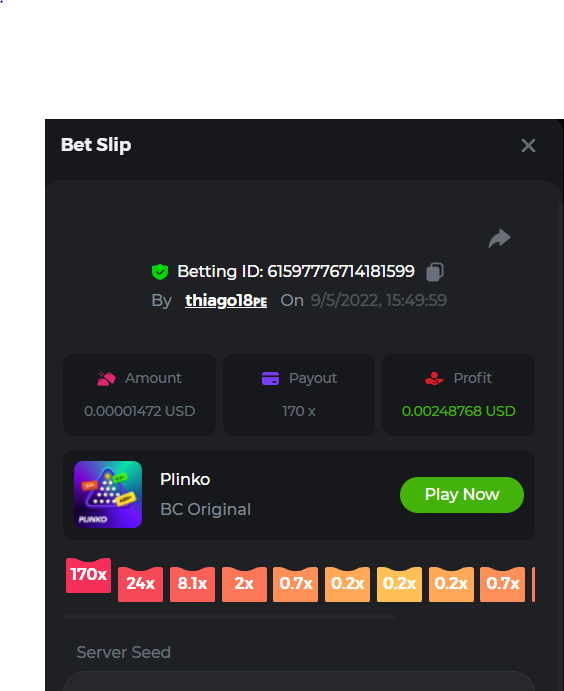564x691 pixels.
Task: Copy the Betting ID with copy icon
Action: coord(435,272)
